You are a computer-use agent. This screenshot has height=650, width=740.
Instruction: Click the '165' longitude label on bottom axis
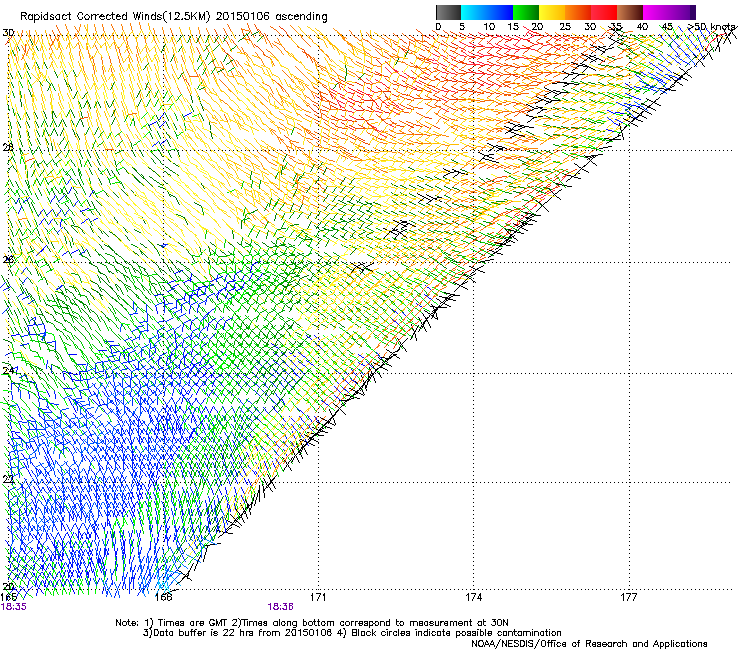coord(8,597)
